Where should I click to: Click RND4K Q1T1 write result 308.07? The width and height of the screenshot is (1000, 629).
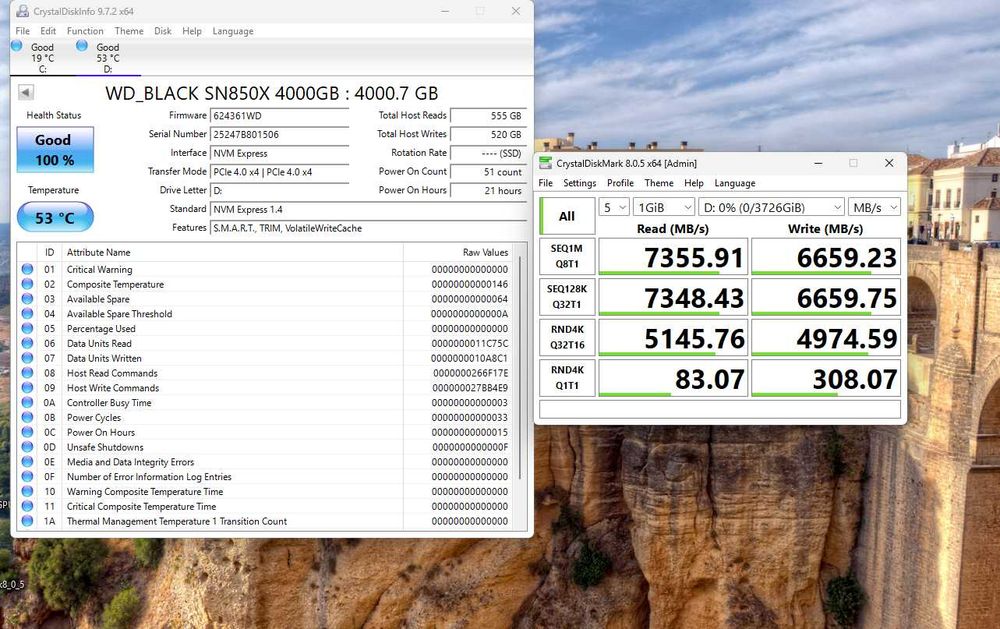(826, 378)
